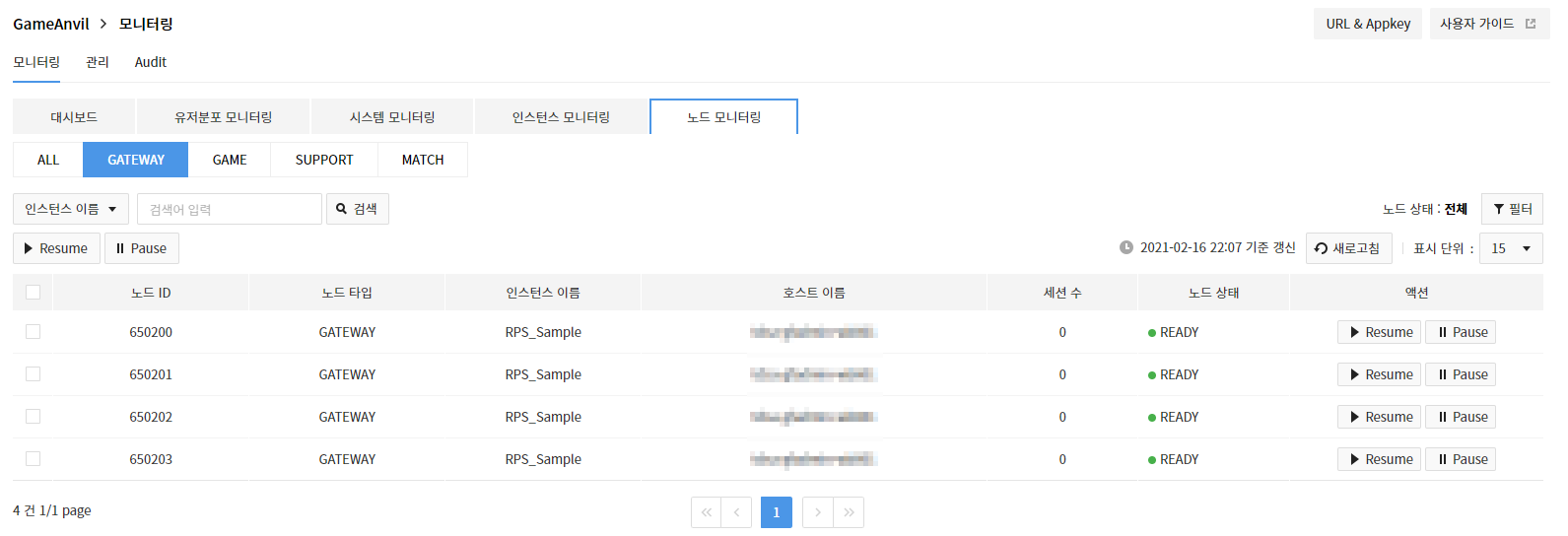Go to the previous page with the single-left arrow
Viewport: 1568px width, 536px height.
[736, 512]
